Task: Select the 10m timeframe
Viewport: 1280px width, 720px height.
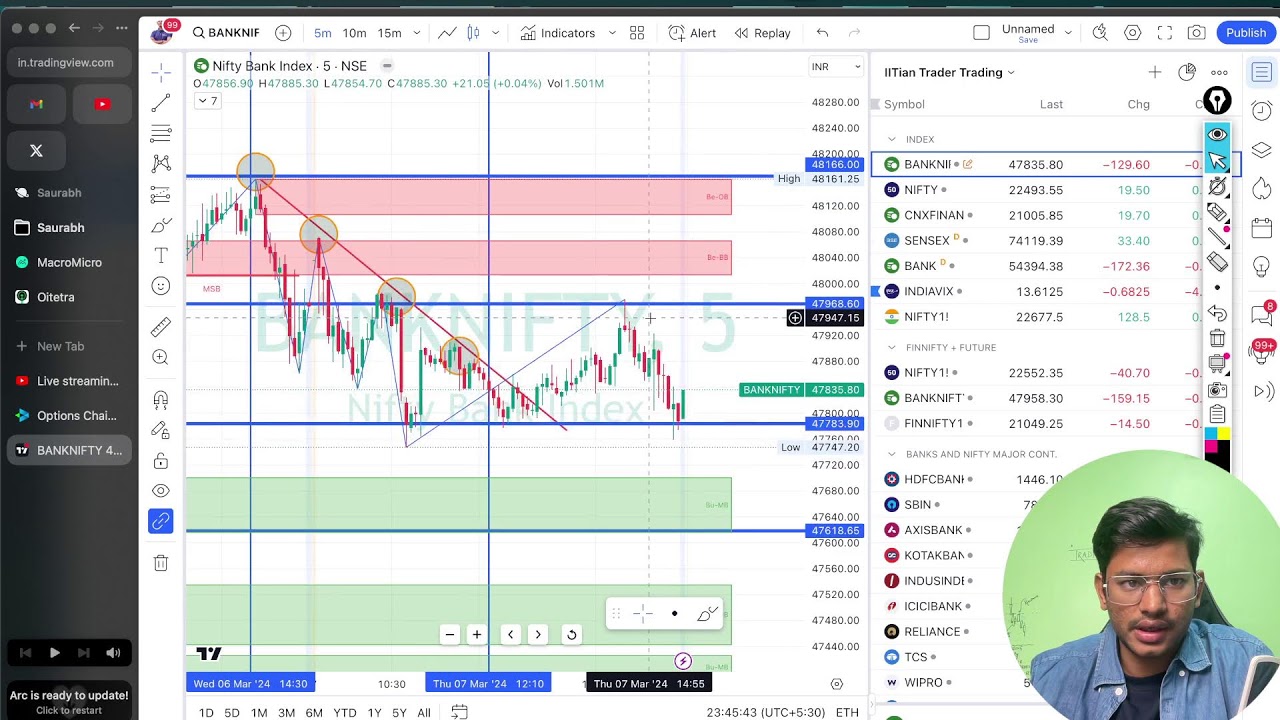Action: pyautogui.click(x=354, y=33)
